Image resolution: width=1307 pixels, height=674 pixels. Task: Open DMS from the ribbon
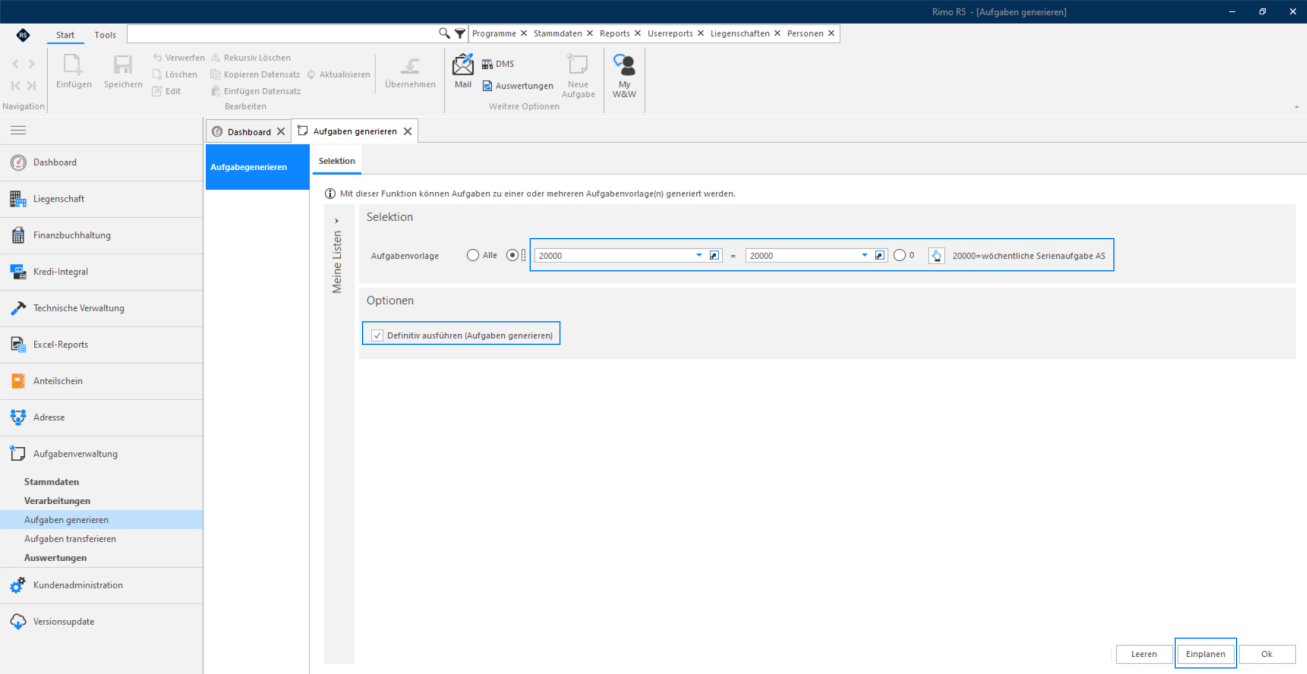[497, 64]
